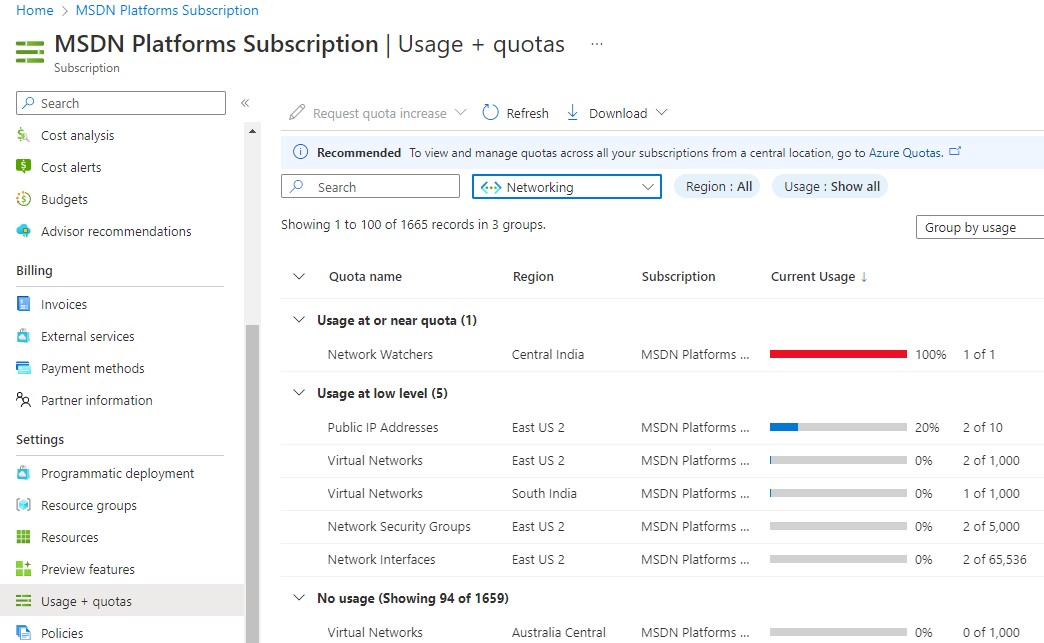The image size is (1044, 643).
Task: Expand the Download options chevron
Action: pyautogui.click(x=661, y=112)
